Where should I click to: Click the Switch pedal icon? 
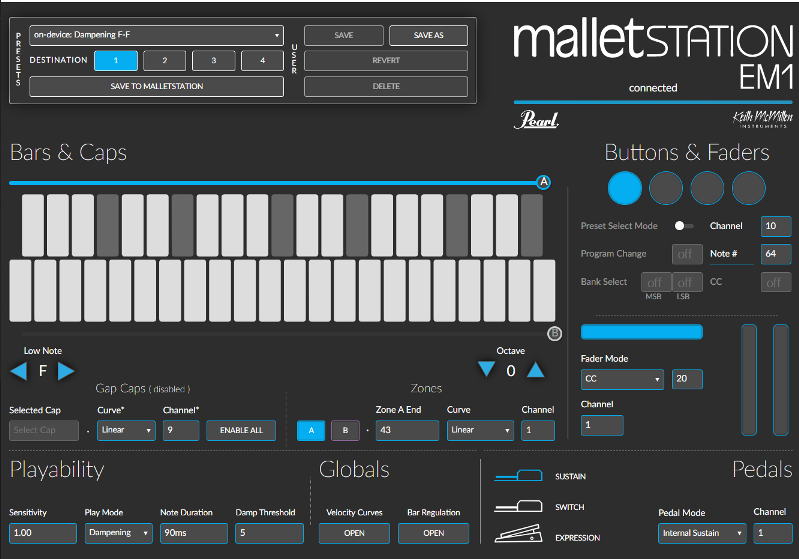518,505
